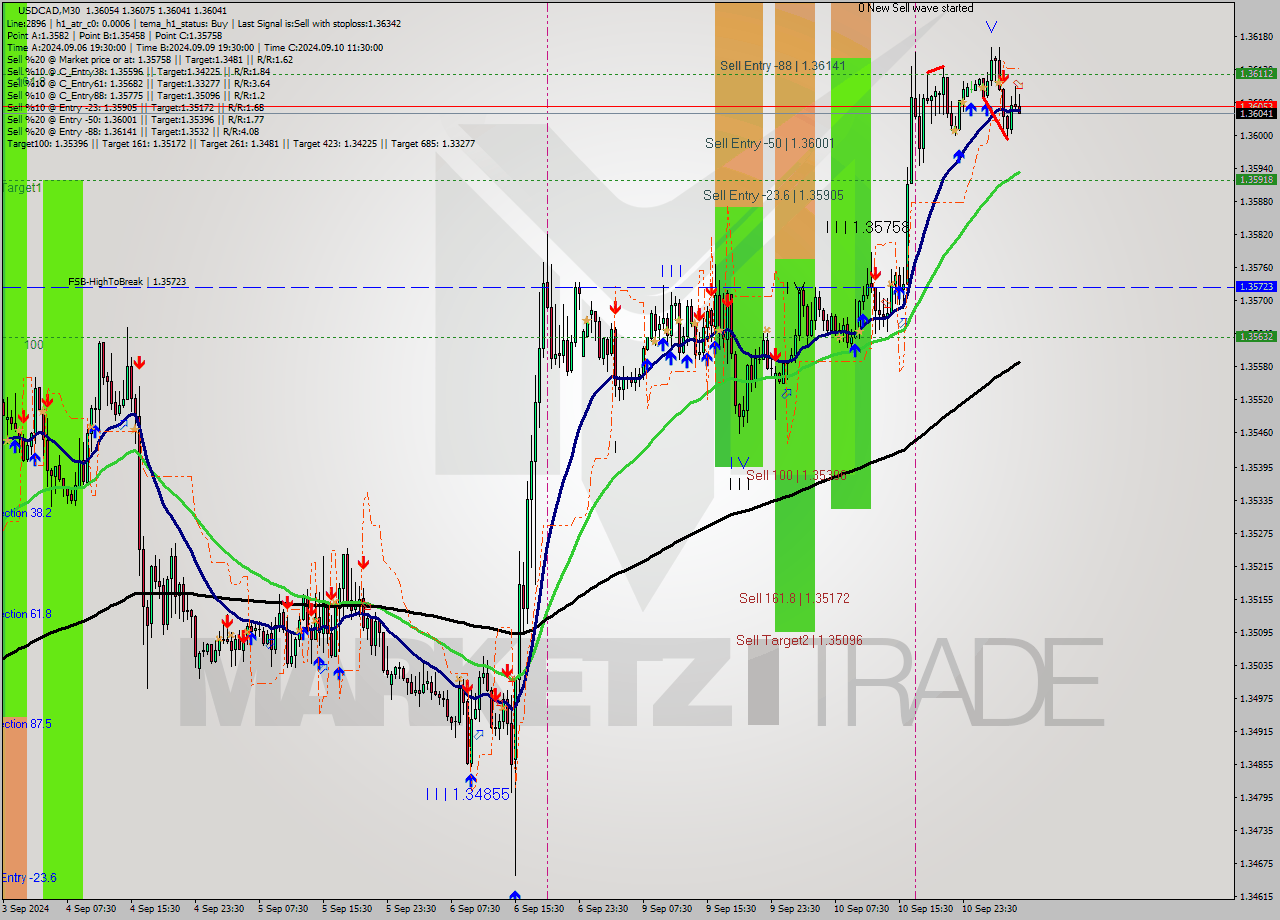Viewport: 1280px width, 920px height.
Task: Click '4 Sep 15:30' on the time axis
Action: [x=155, y=909]
